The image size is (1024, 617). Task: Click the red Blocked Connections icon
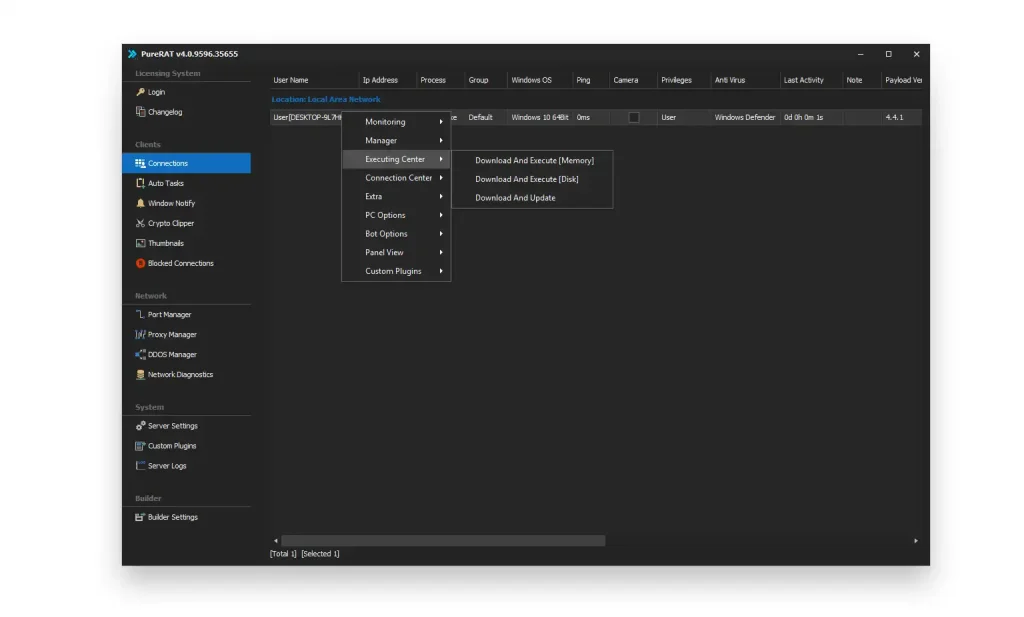[x=140, y=263]
